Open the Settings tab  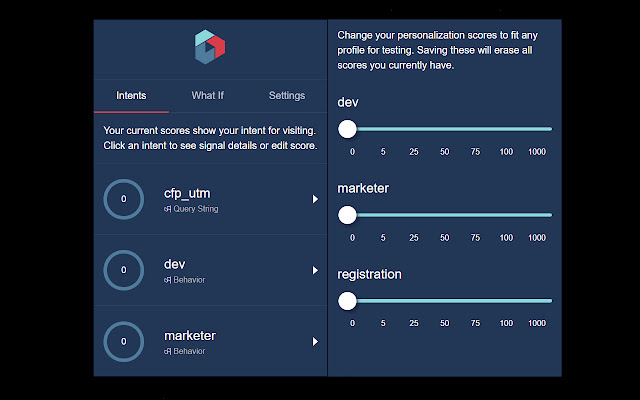click(x=287, y=96)
